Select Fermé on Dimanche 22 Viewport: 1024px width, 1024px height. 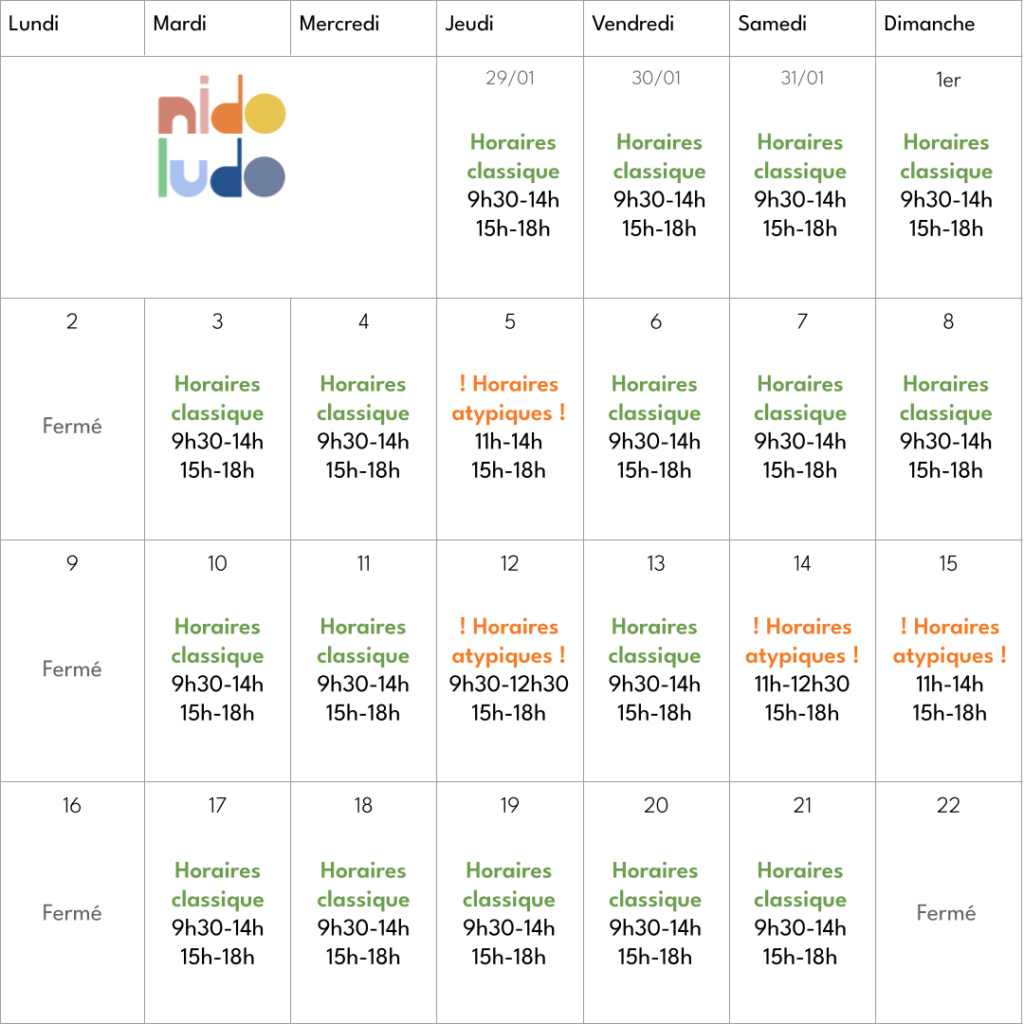[946, 913]
